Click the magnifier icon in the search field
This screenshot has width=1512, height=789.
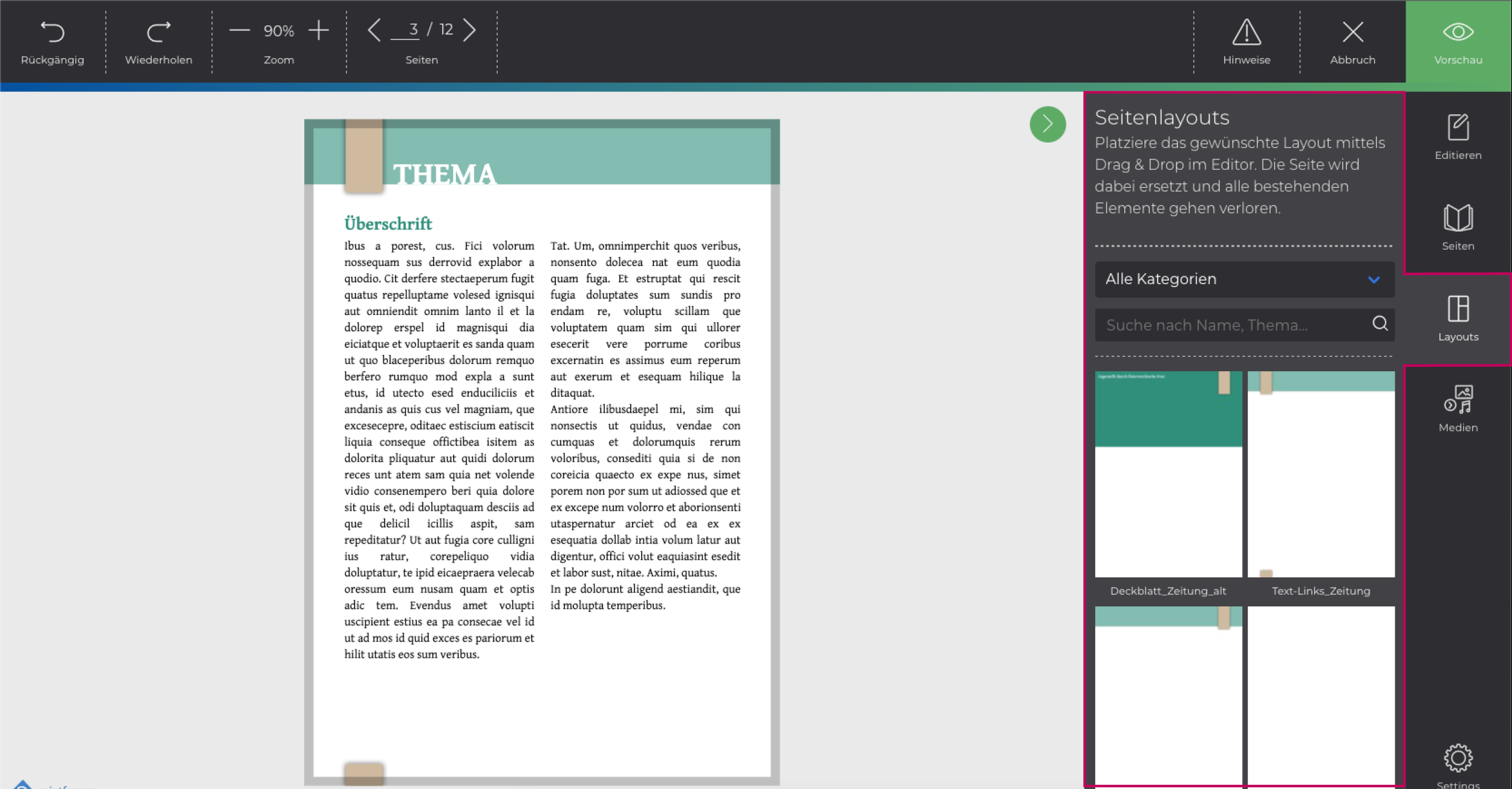pyautogui.click(x=1380, y=324)
